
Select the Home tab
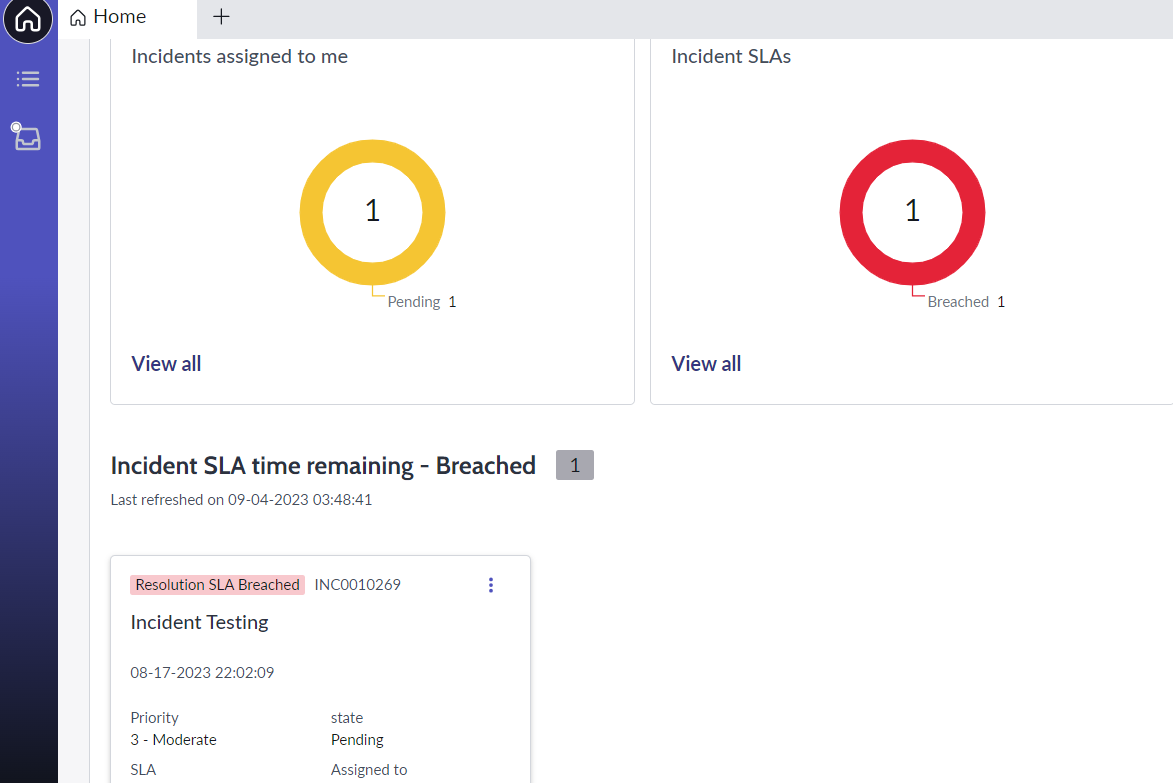pos(128,19)
